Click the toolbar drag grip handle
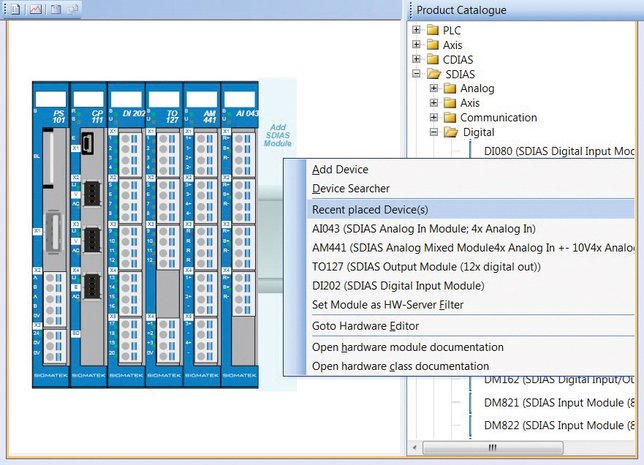This screenshot has width=644, height=465. pyautogui.click(x=5, y=9)
